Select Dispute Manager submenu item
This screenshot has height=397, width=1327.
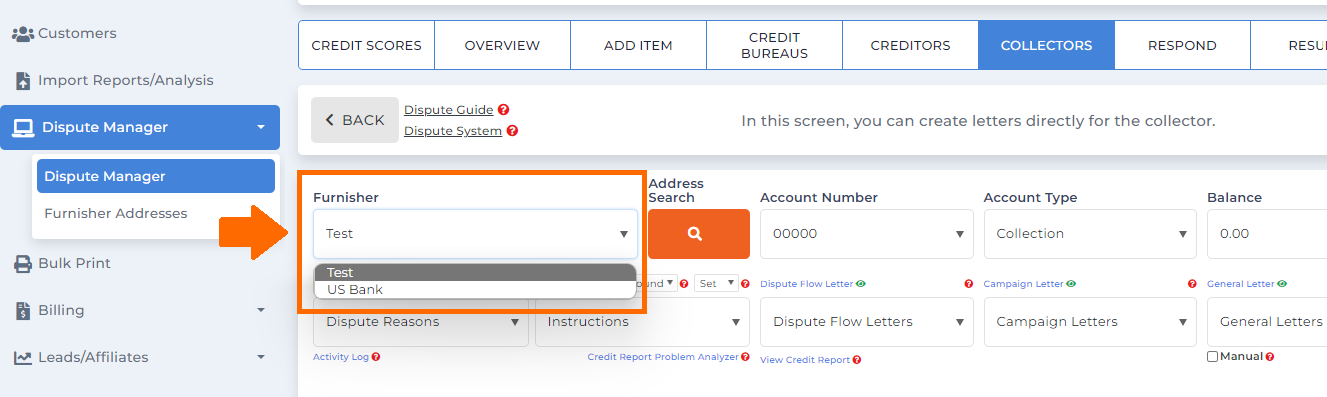pos(156,176)
